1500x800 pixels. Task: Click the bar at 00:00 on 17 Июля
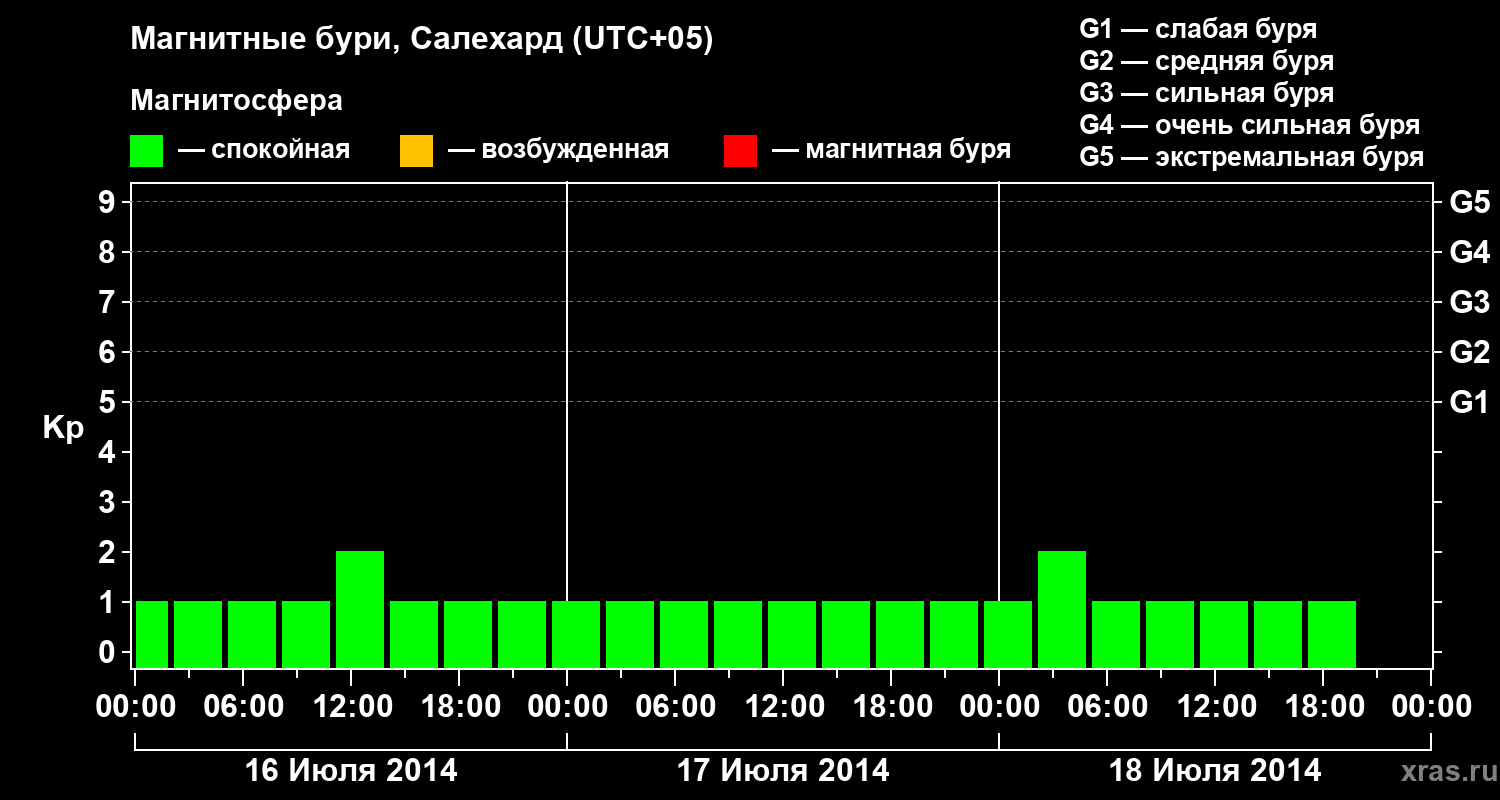(x=576, y=634)
